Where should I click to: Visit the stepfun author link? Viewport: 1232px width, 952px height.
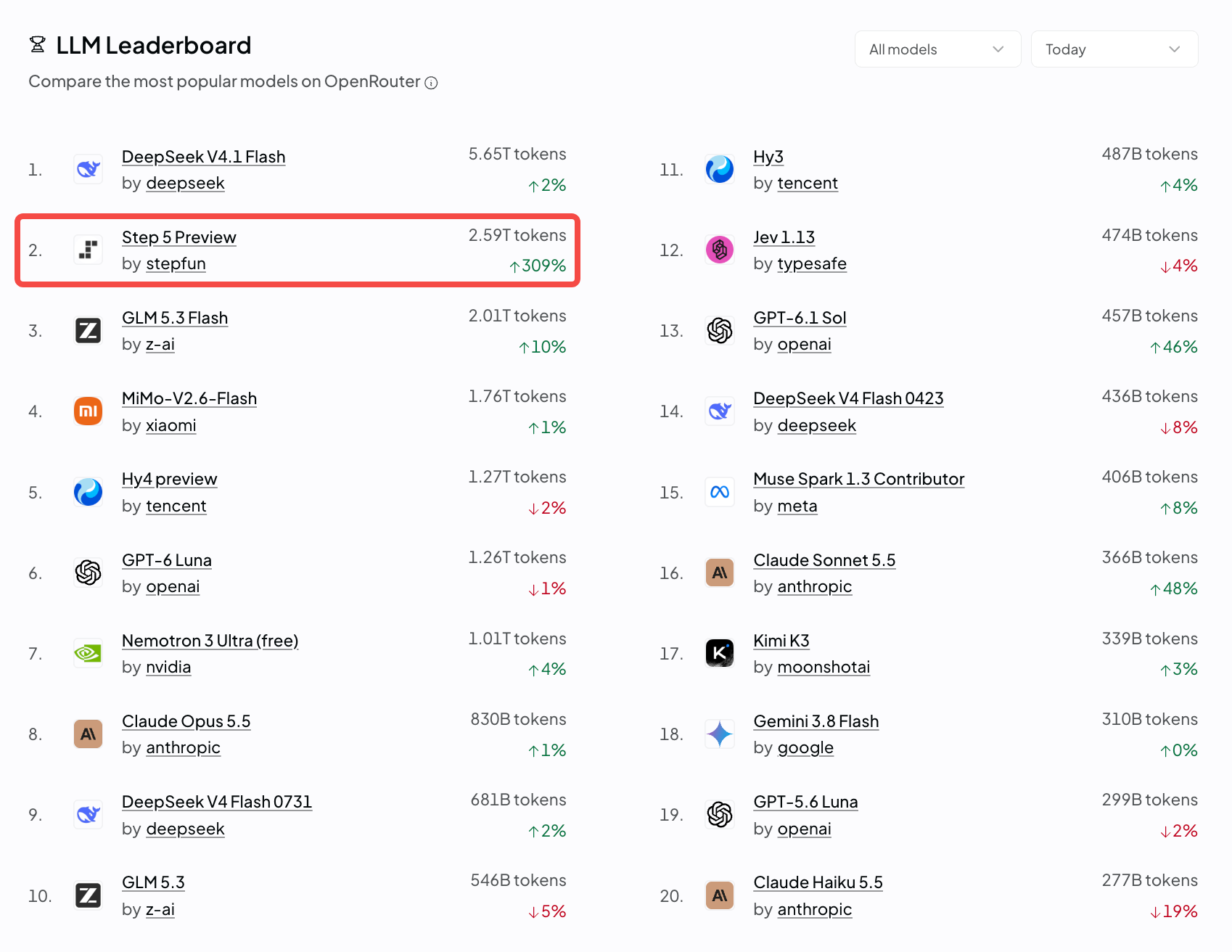pos(176,264)
